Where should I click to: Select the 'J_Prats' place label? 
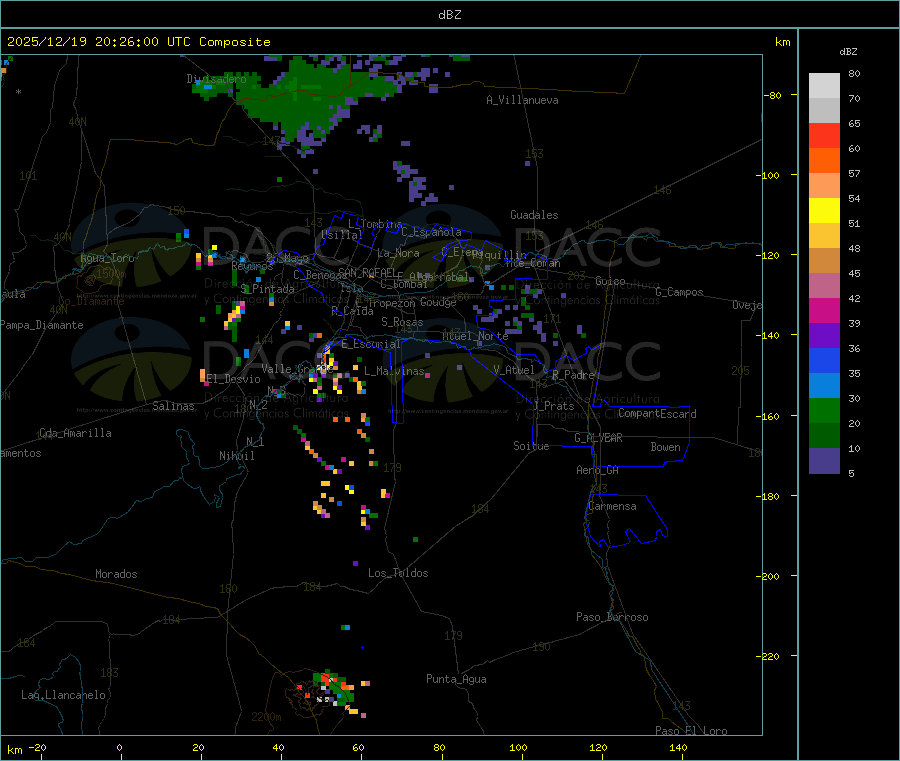[553, 406]
